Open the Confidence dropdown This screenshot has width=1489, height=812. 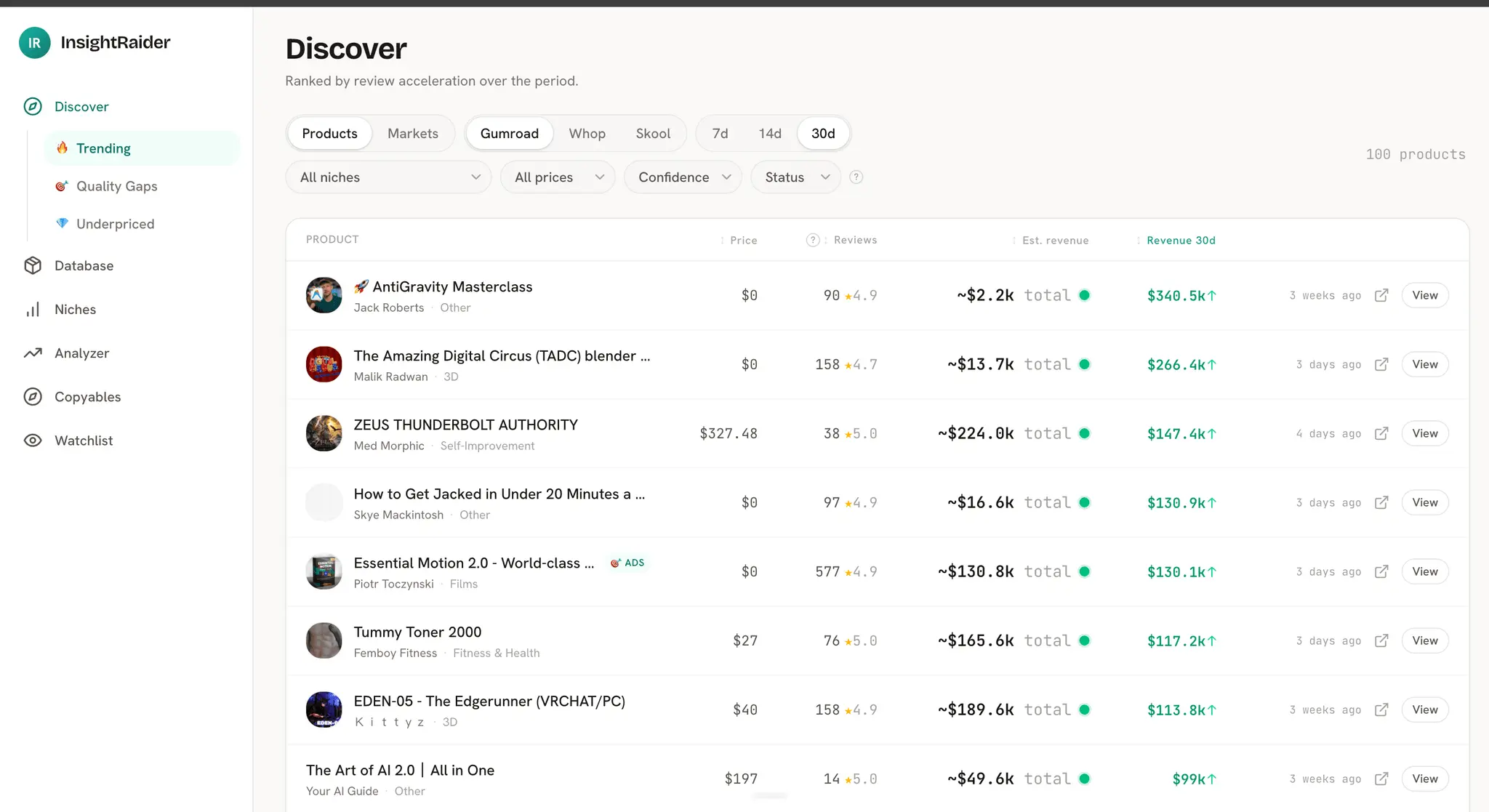683,177
